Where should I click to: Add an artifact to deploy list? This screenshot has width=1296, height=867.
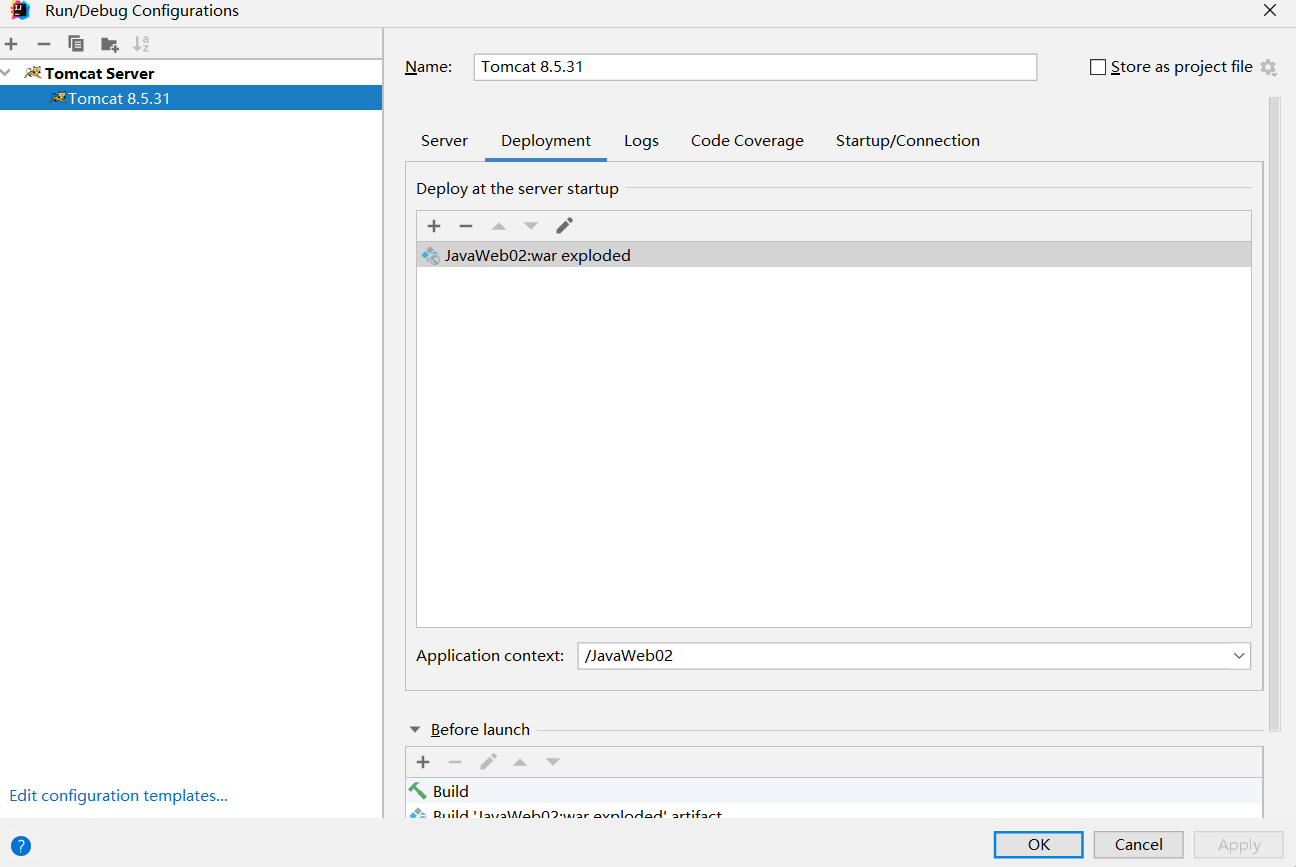[x=433, y=226]
